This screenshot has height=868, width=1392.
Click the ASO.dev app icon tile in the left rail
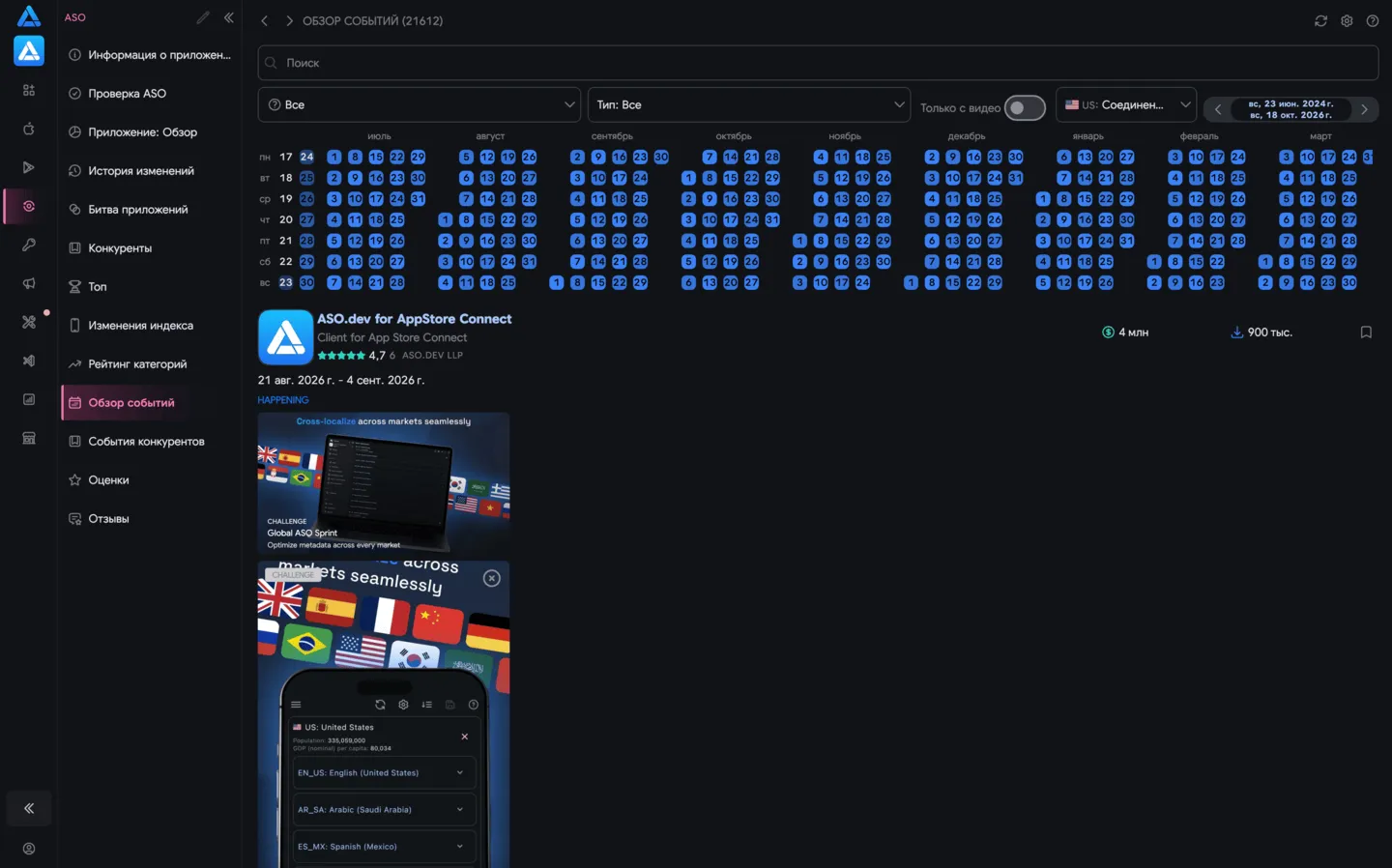click(29, 50)
